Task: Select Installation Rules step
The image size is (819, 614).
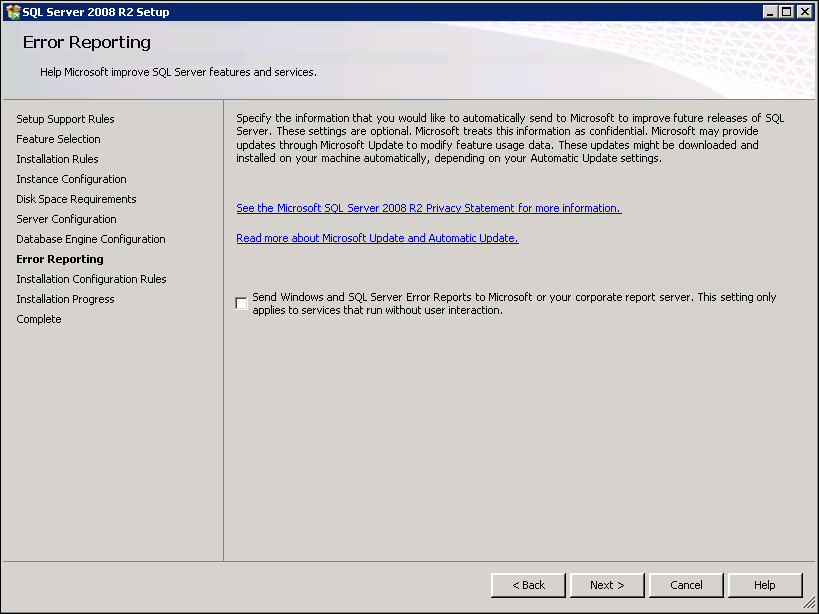Action: click(57, 159)
